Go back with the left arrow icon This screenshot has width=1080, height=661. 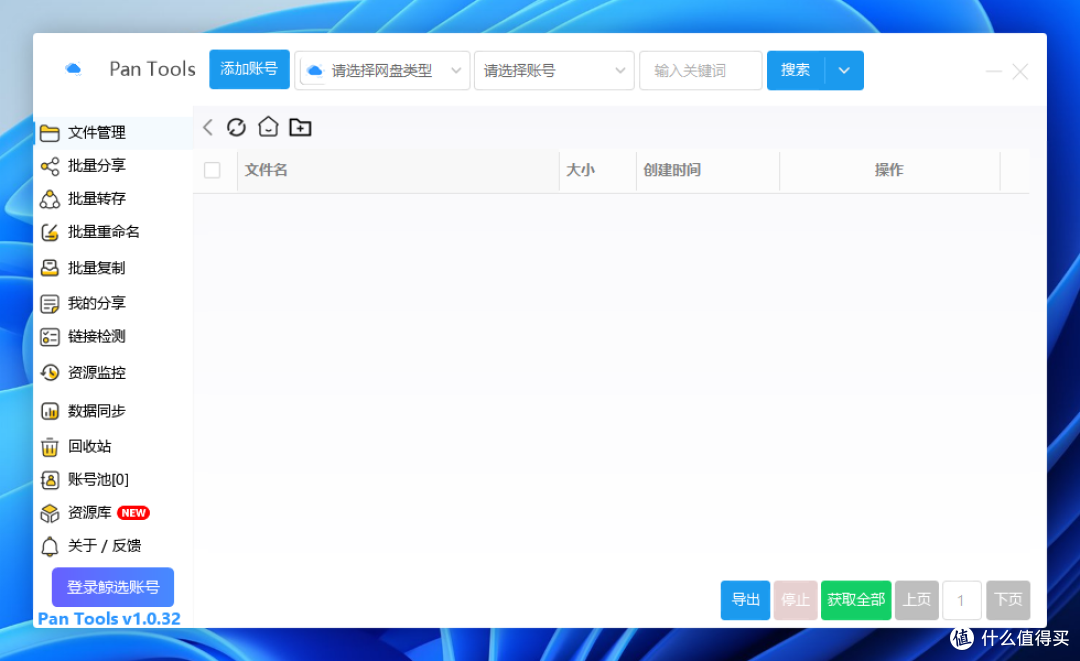pyautogui.click(x=208, y=127)
